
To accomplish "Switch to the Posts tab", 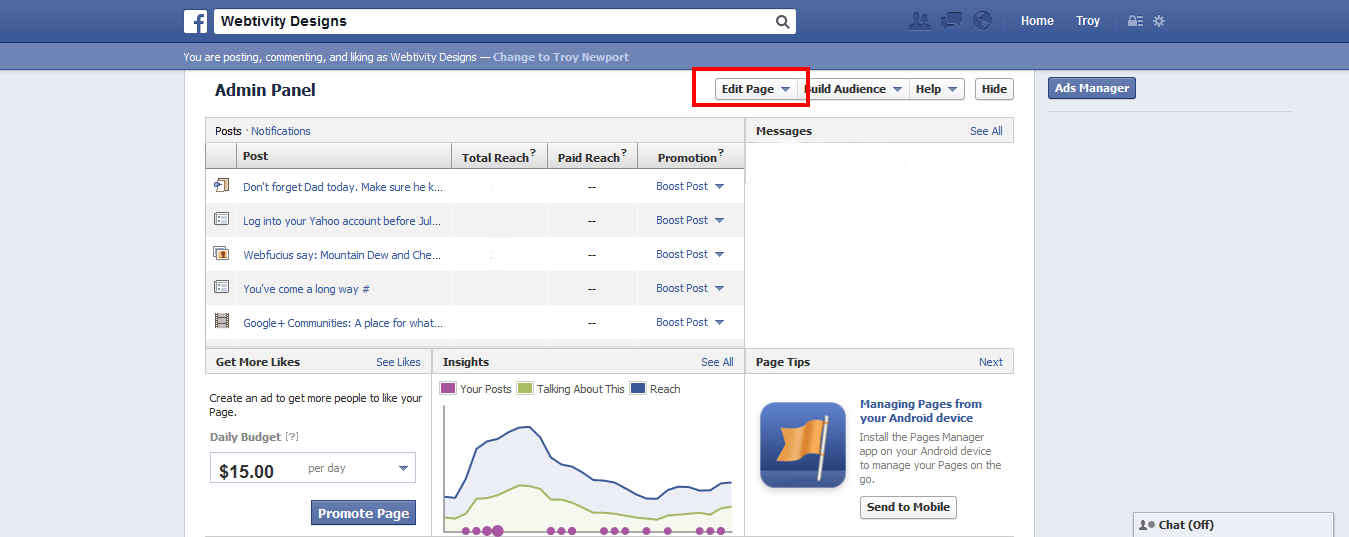I will point(228,131).
